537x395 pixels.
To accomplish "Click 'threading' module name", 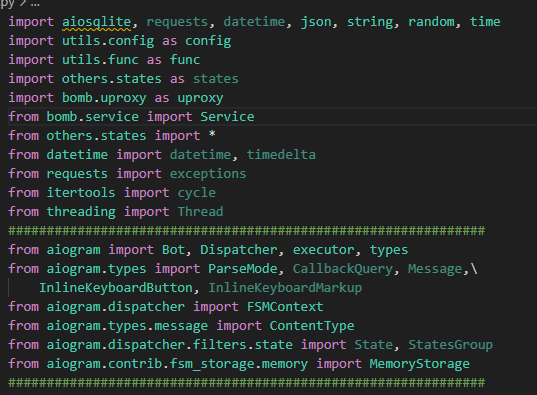I will (81, 212).
